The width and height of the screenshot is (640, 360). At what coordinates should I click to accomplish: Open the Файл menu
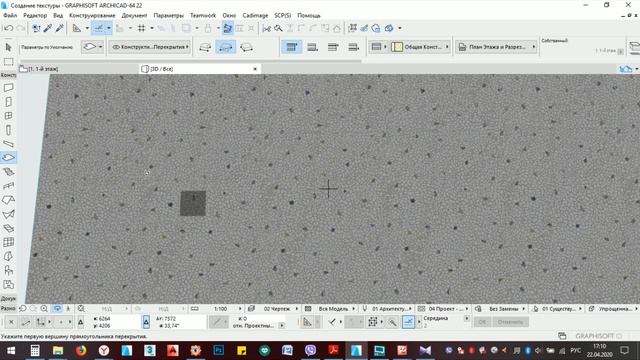(10, 15)
